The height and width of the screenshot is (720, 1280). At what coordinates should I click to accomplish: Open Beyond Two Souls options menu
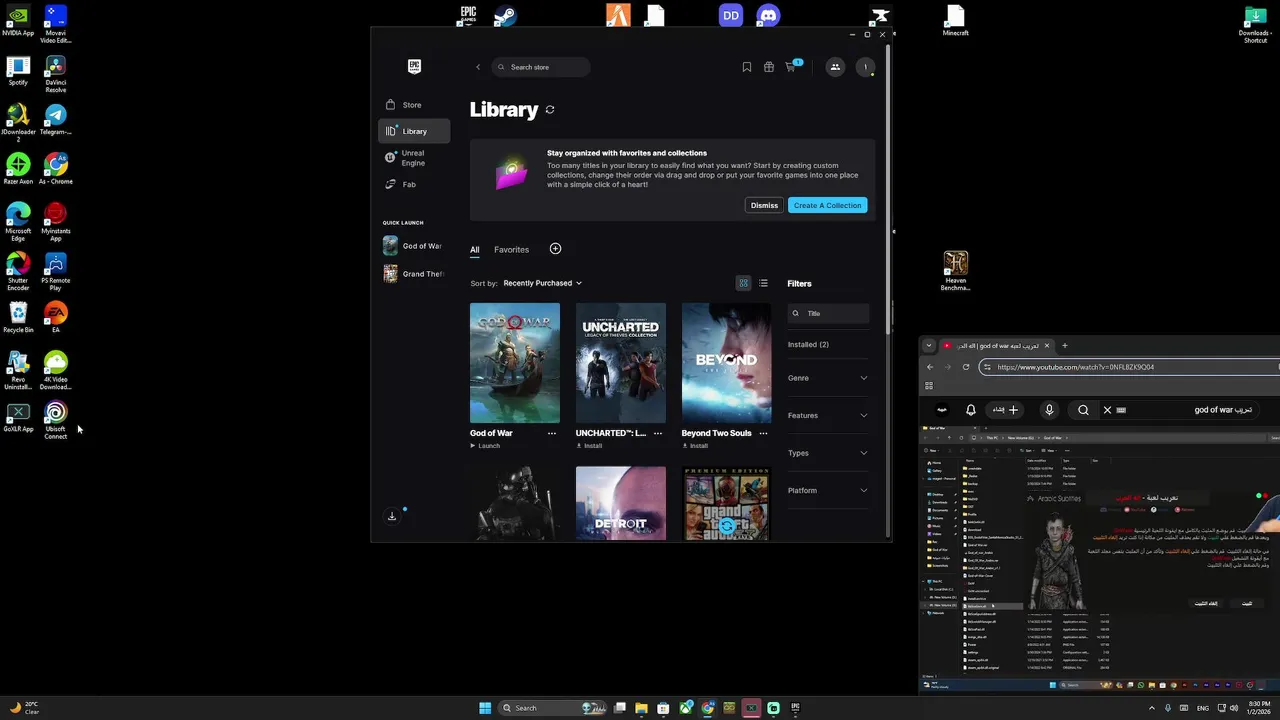[764, 433]
